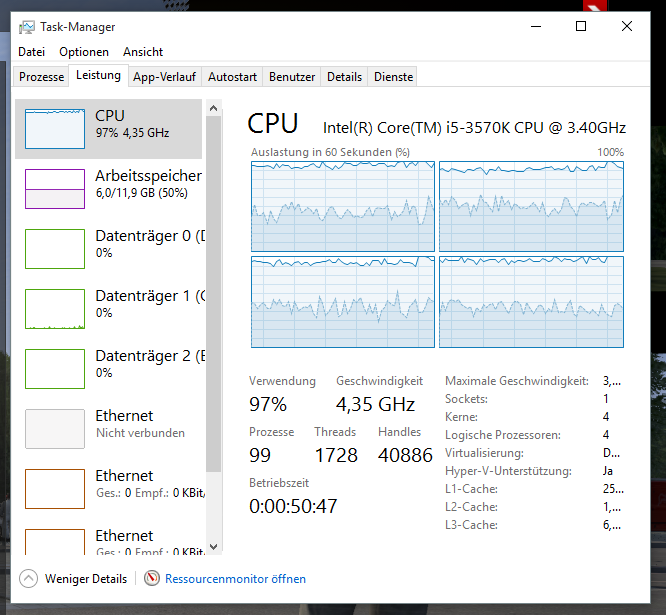The height and width of the screenshot is (615, 666).
Task: Click the Kerne label
Action: pos(461,417)
